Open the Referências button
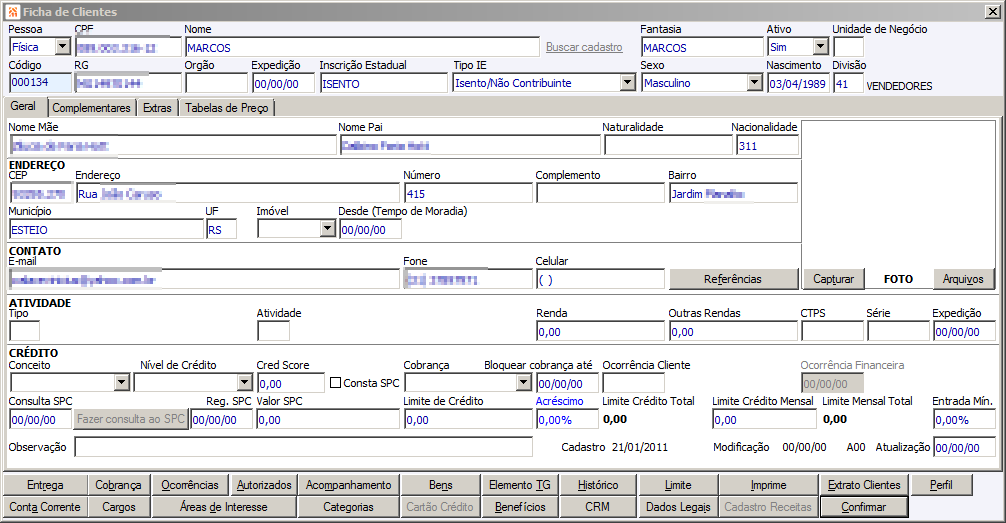Screen dimensions: 1006x523 tap(733, 279)
